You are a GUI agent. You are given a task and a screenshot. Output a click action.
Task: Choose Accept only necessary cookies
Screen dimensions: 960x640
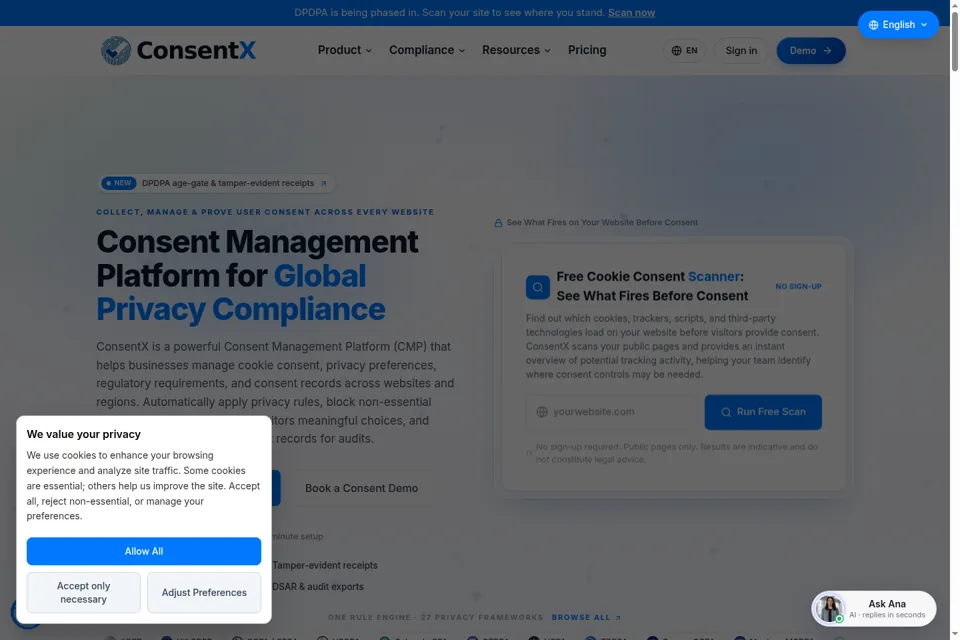coord(84,592)
